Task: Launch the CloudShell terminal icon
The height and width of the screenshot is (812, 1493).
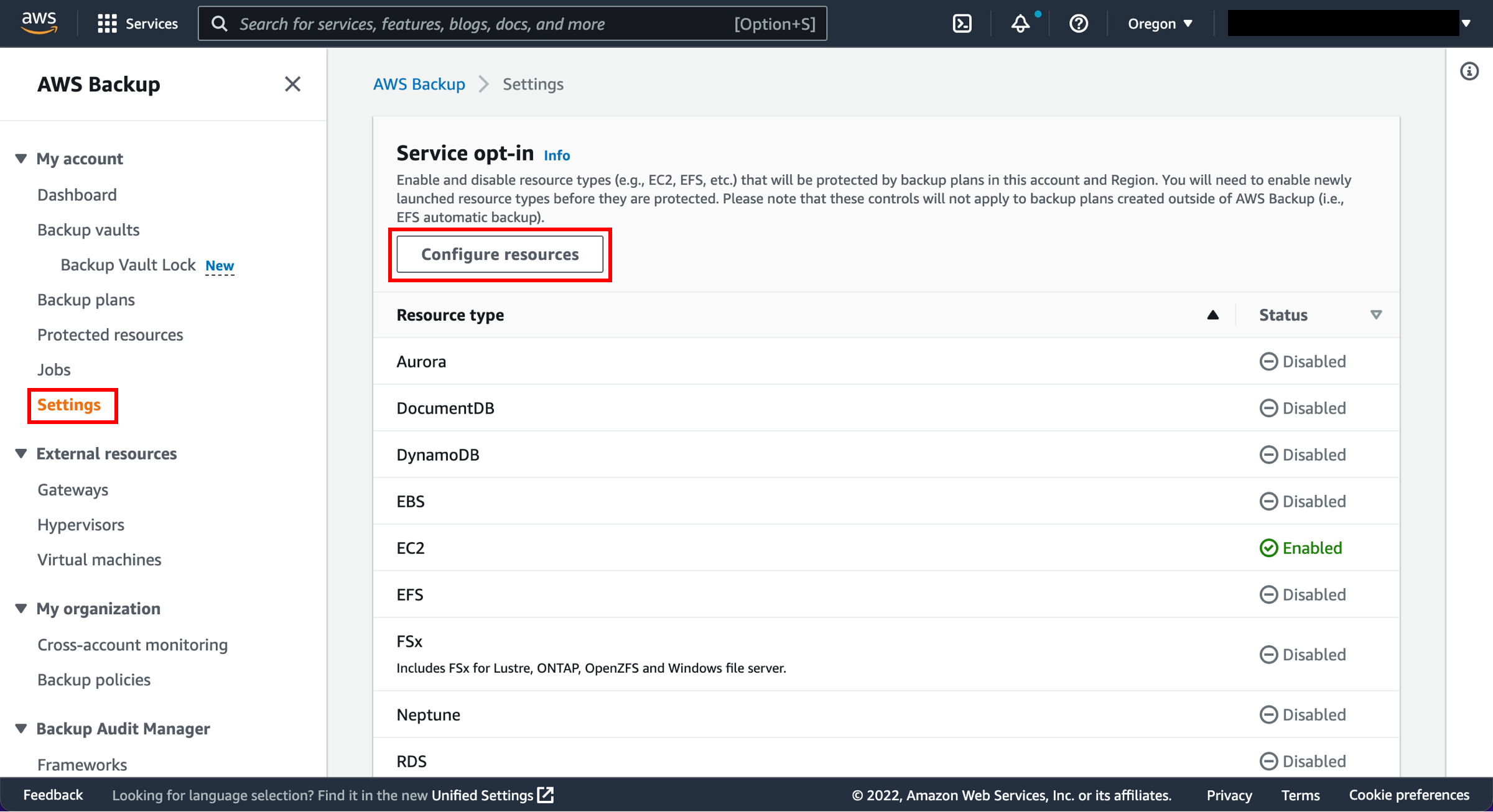Action: (962, 24)
